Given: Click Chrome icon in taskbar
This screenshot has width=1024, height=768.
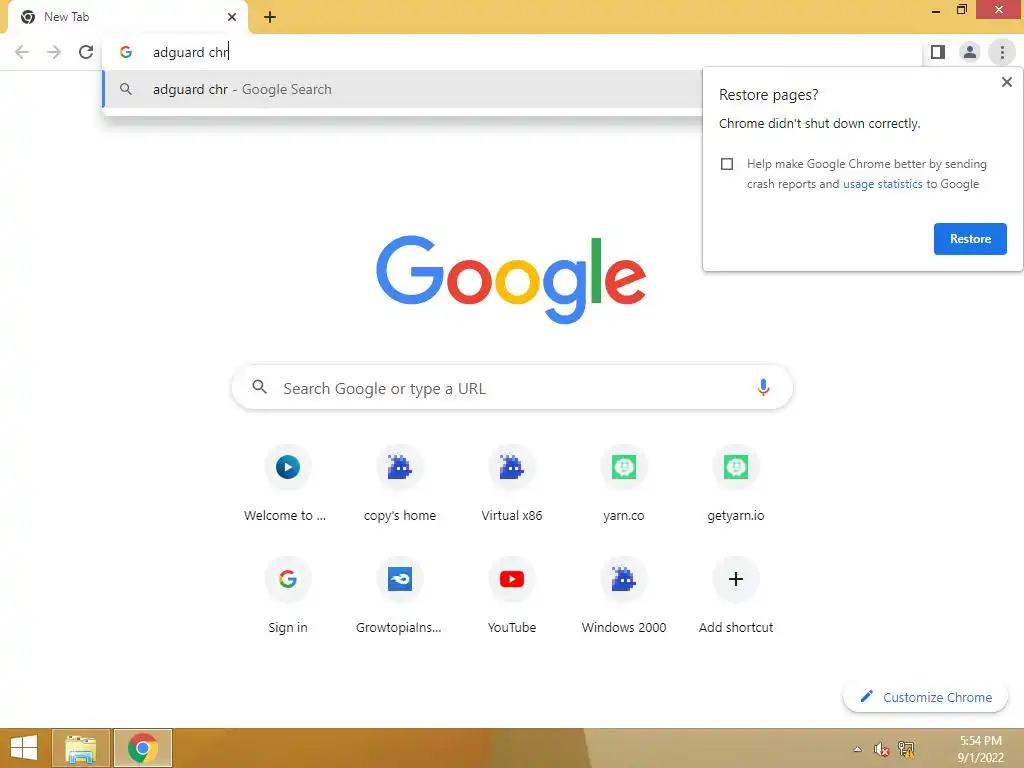Looking at the screenshot, I should [x=143, y=748].
